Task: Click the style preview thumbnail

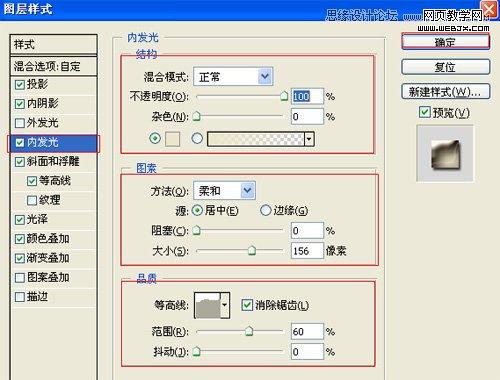Action: (445, 154)
